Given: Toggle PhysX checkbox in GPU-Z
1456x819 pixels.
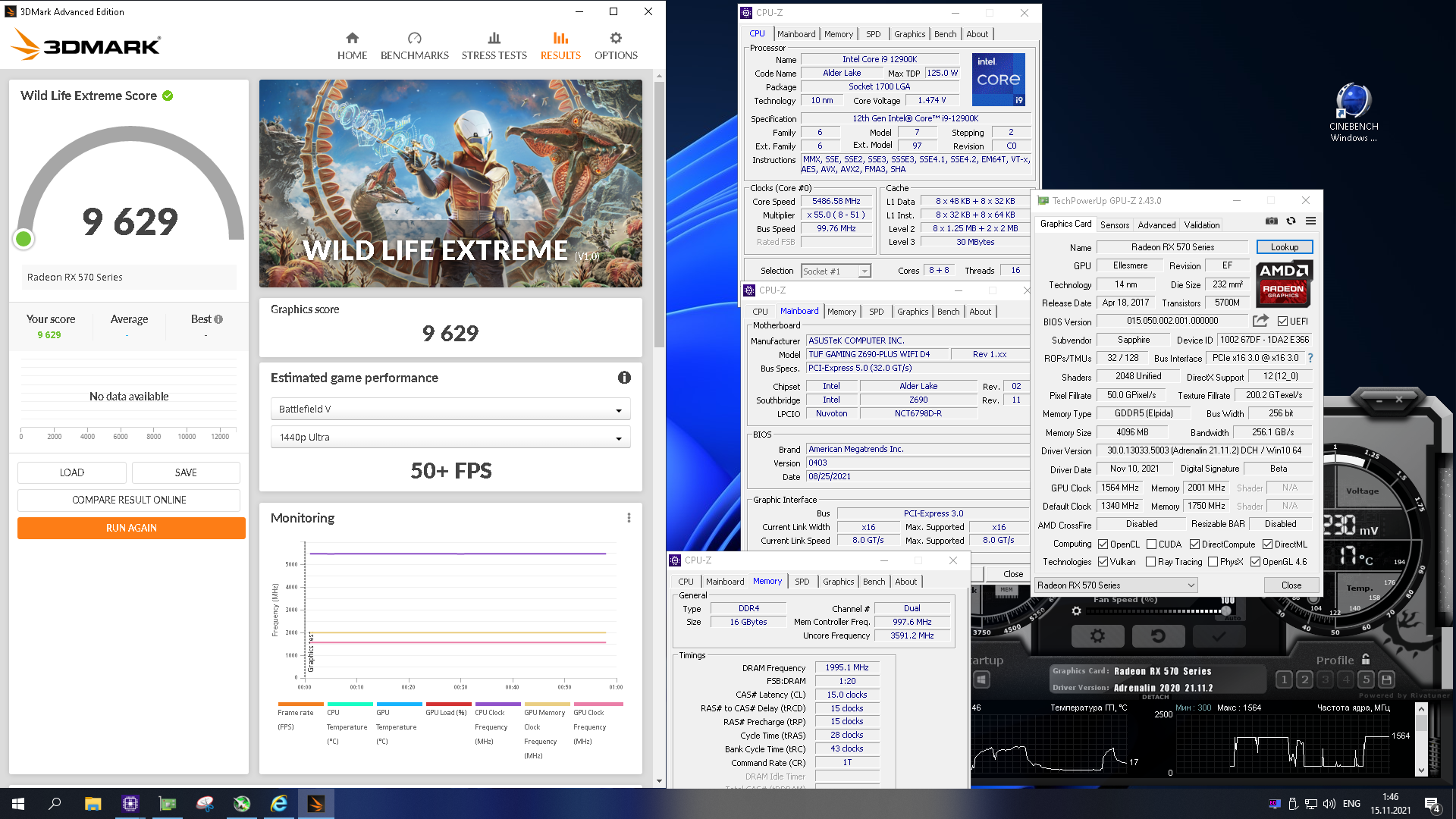Looking at the screenshot, I should pyautogui.click(x=1213, y=562).
